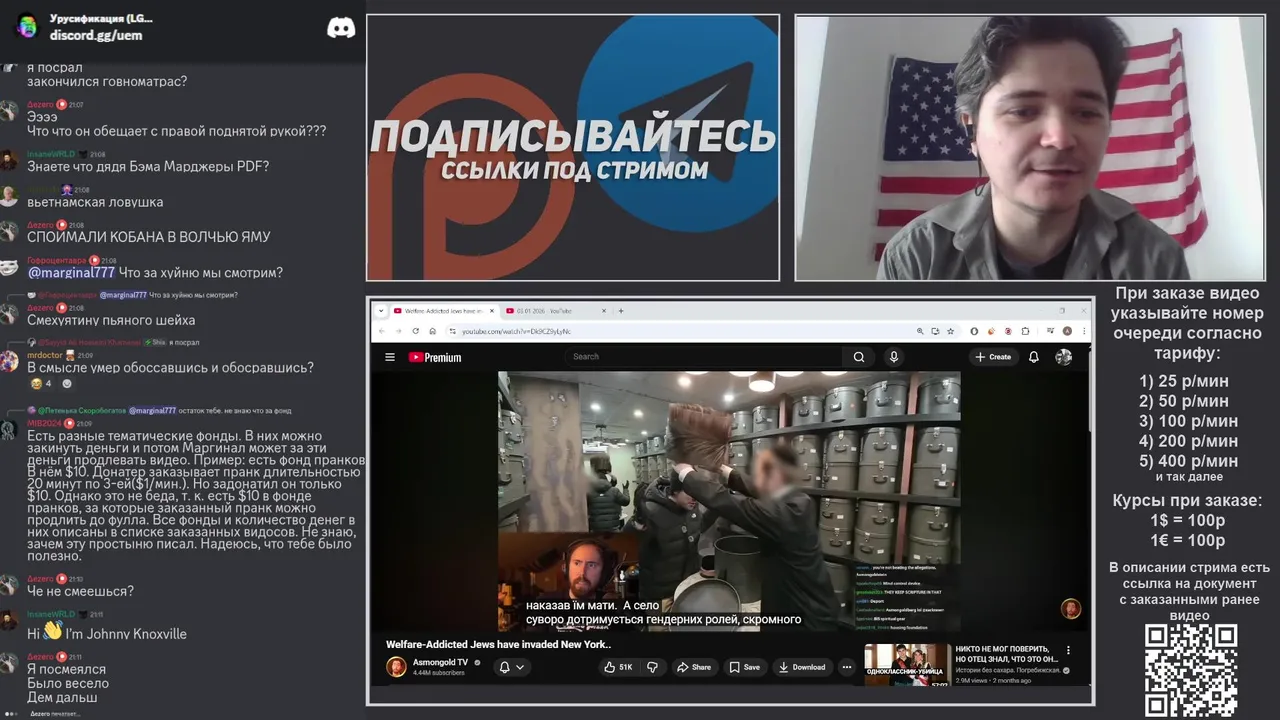This screenshot has width=1280, height=720.
Task: Click the Download button under the video
Action: tap(802, 667)
